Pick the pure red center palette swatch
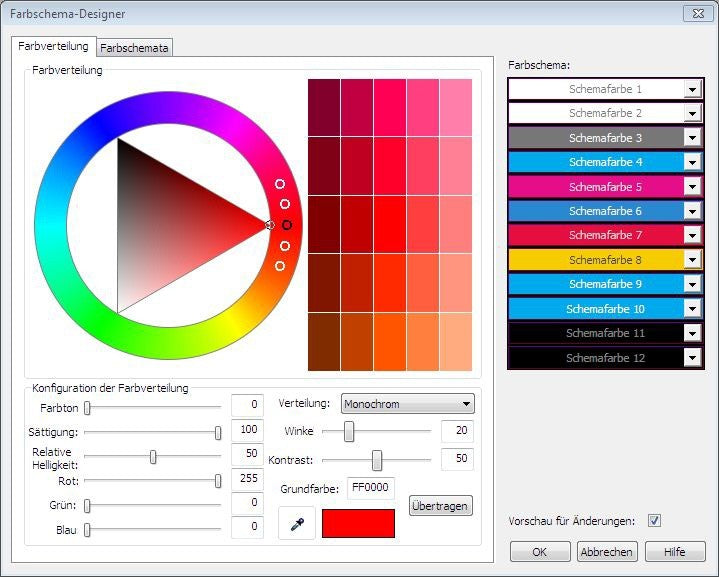The height and width of the screenshot is (577, 719). [x=390, y=224]
